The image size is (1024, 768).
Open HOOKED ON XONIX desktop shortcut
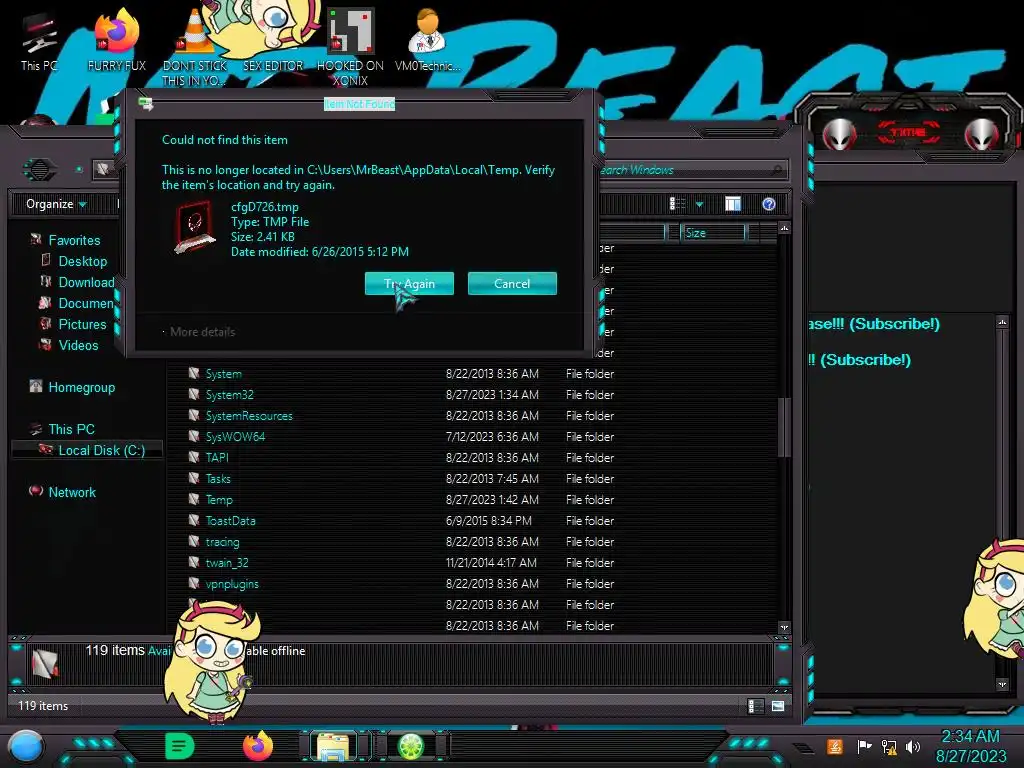(350, 46)
